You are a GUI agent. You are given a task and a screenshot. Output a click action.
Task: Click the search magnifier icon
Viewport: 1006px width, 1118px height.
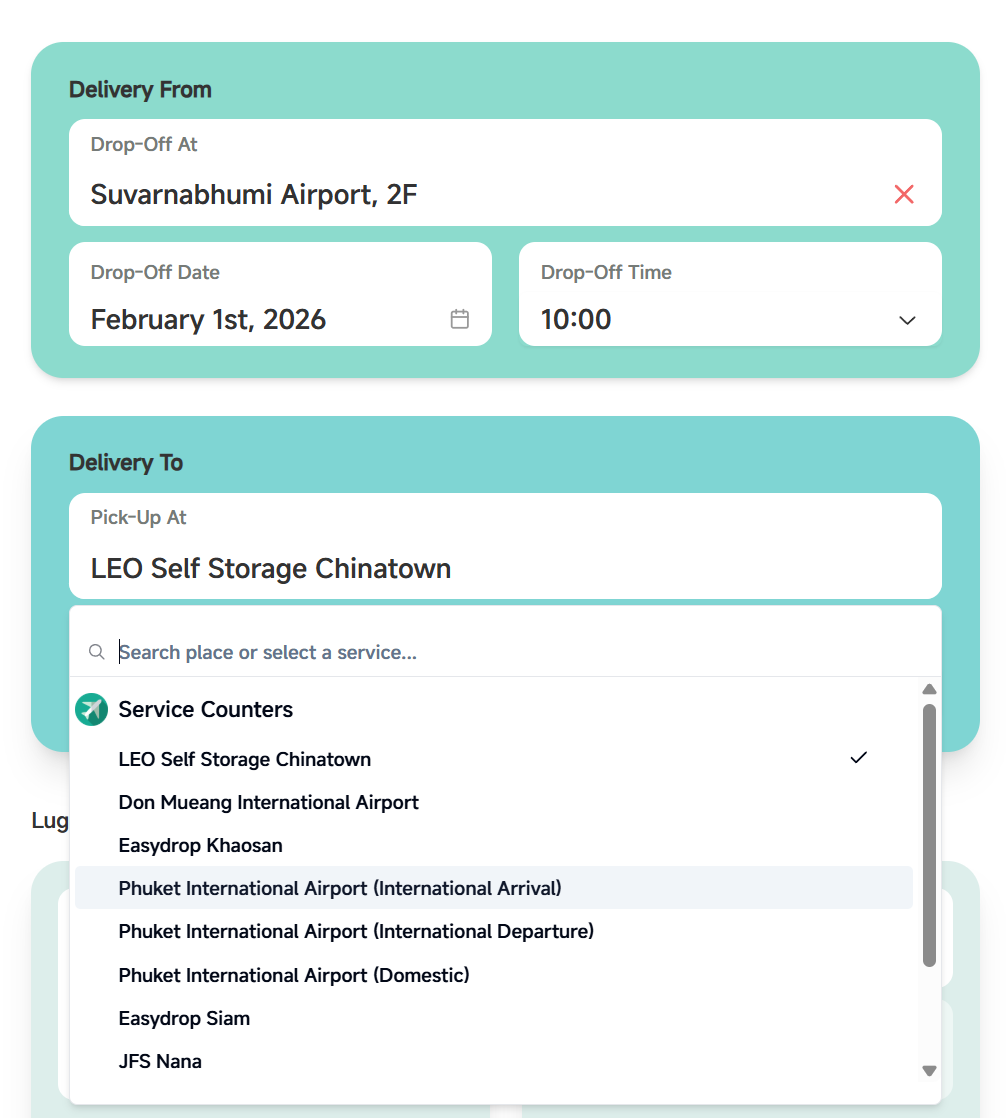pyautogui.click(x=97, y=652)
